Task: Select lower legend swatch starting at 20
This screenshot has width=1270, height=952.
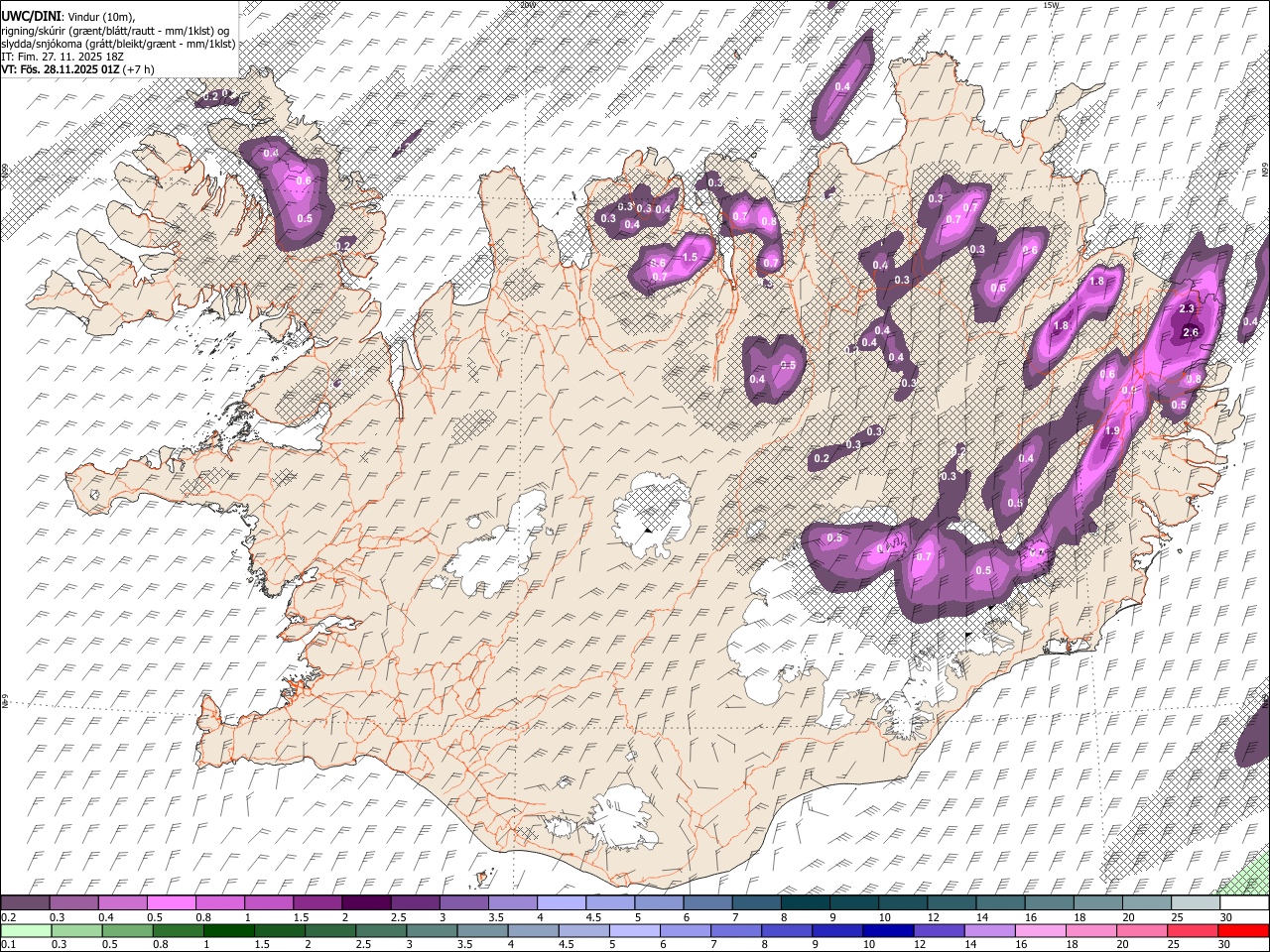Action: pos(1142,930)
